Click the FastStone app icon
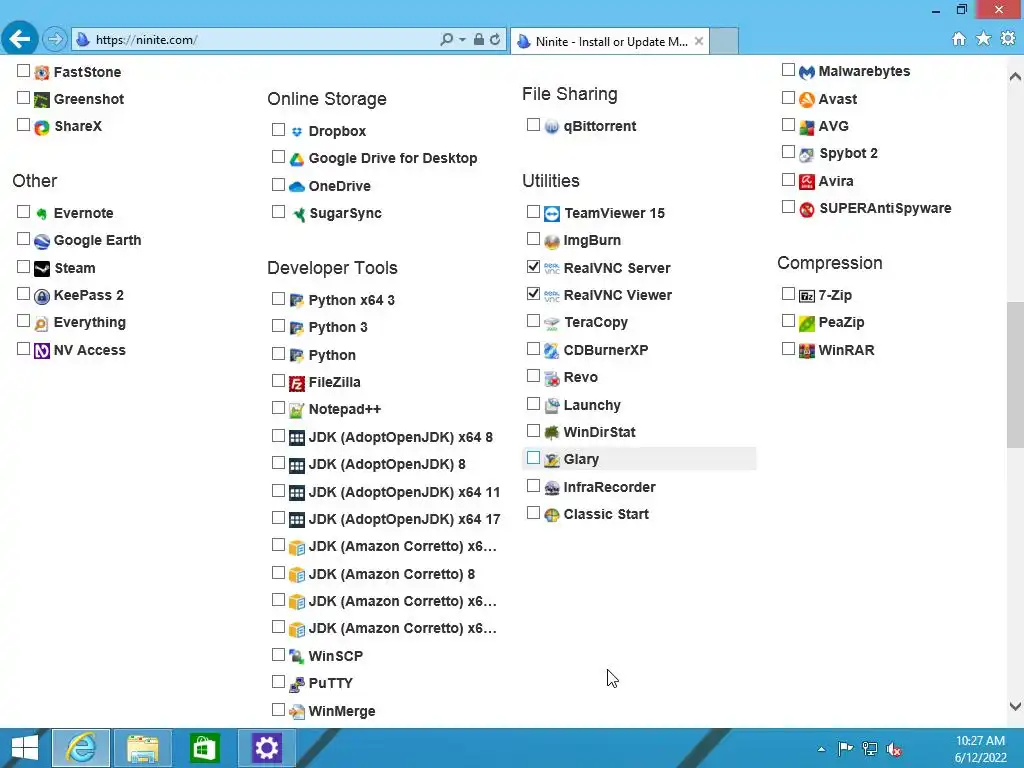Viewport: 1024px width, 768px height. 42,72
